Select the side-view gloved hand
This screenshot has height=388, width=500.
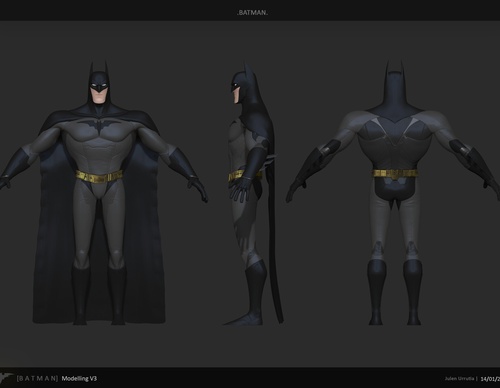(x=240, y=190)
